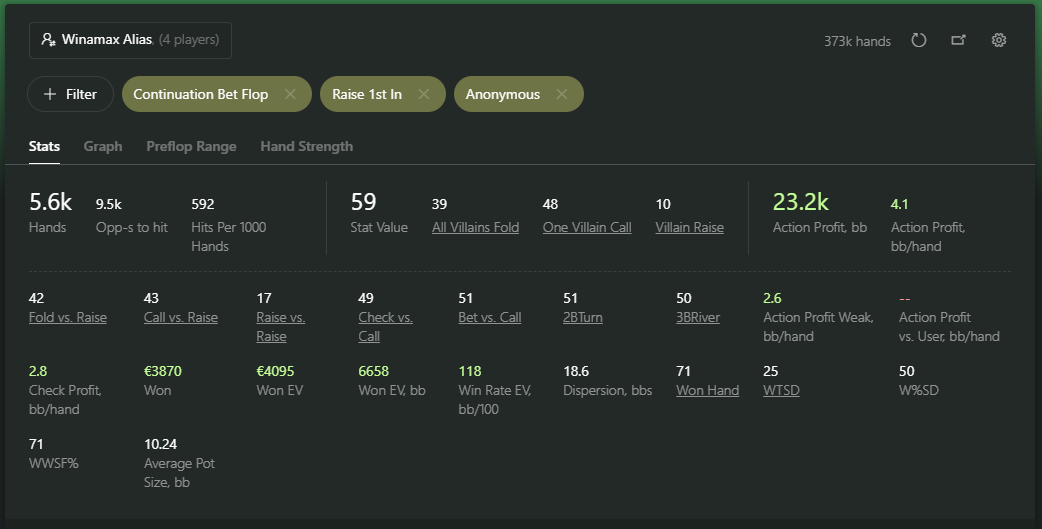Click the 6658 Won EV bb value

pyautogui.click(x=373, y=371)
